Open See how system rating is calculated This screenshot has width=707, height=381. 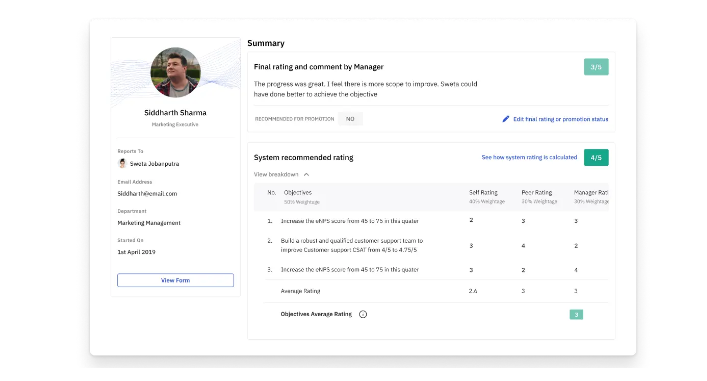click(529, 157)
